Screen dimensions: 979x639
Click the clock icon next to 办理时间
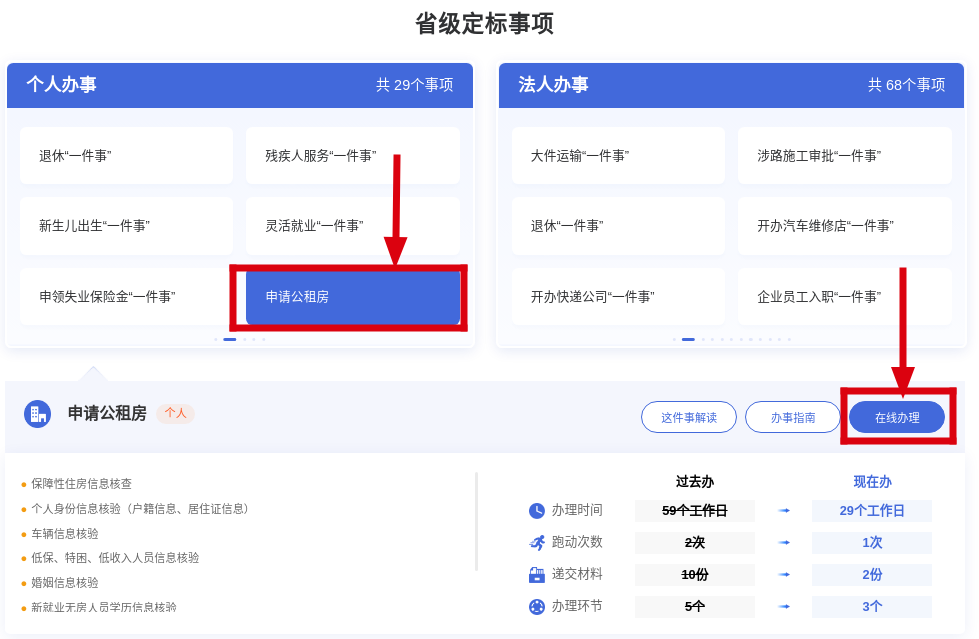pyautogui.click(x=537, y=511)
